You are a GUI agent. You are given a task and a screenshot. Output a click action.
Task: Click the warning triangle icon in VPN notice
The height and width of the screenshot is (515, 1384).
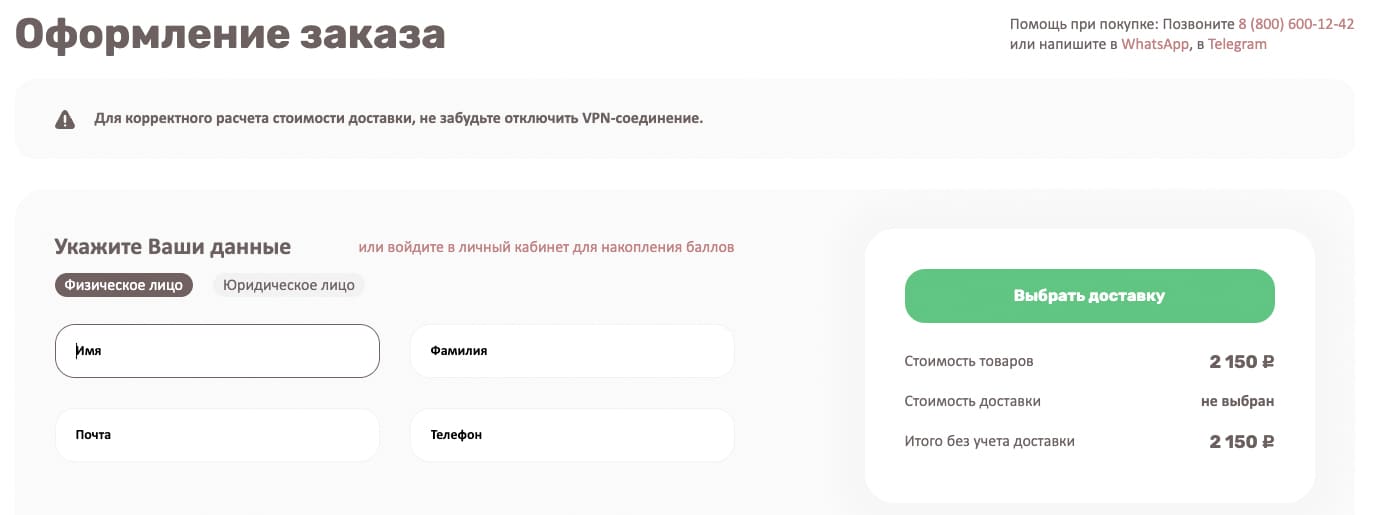(65, 120)
